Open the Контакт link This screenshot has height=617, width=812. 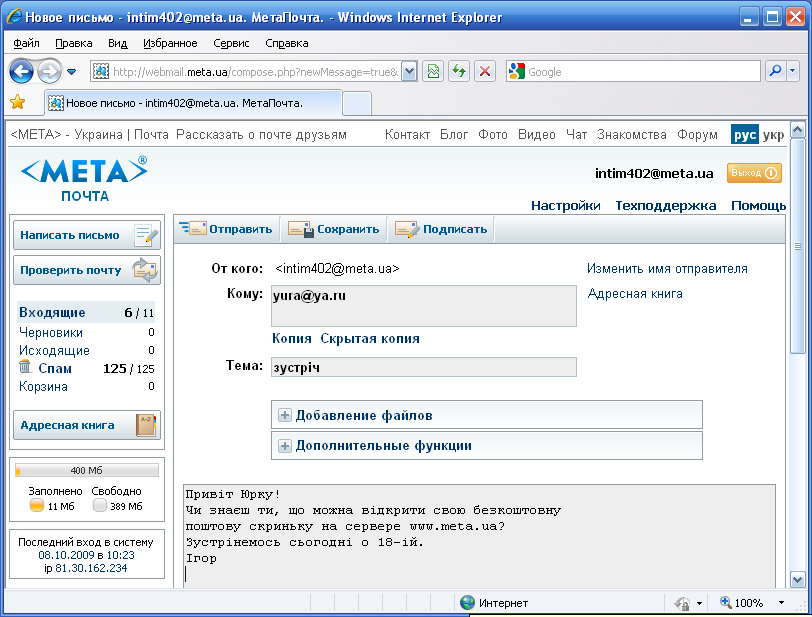coord(407,135)
